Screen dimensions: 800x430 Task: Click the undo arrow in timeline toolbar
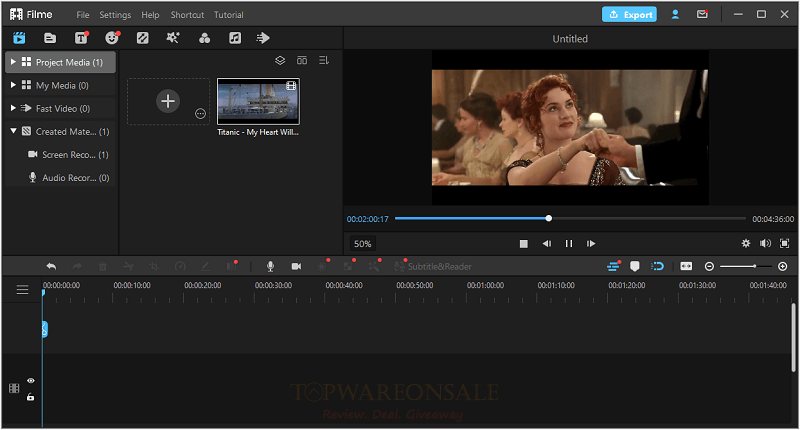pyautogui.click(x=51, y=266)
